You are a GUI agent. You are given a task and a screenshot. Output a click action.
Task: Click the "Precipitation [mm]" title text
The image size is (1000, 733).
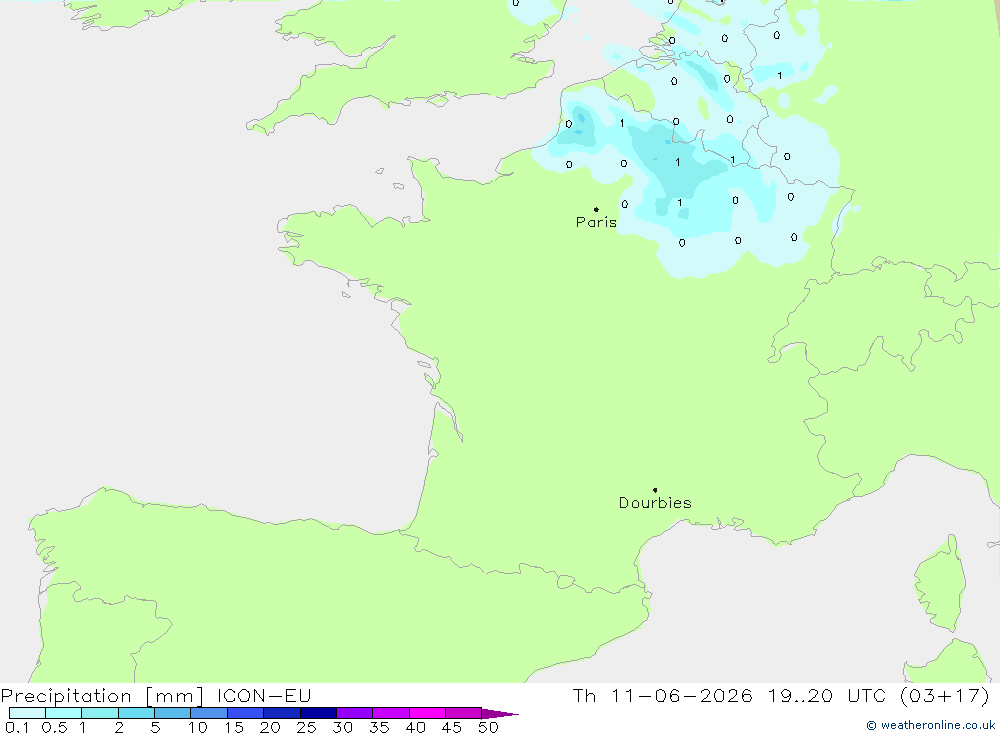point(102,696)
